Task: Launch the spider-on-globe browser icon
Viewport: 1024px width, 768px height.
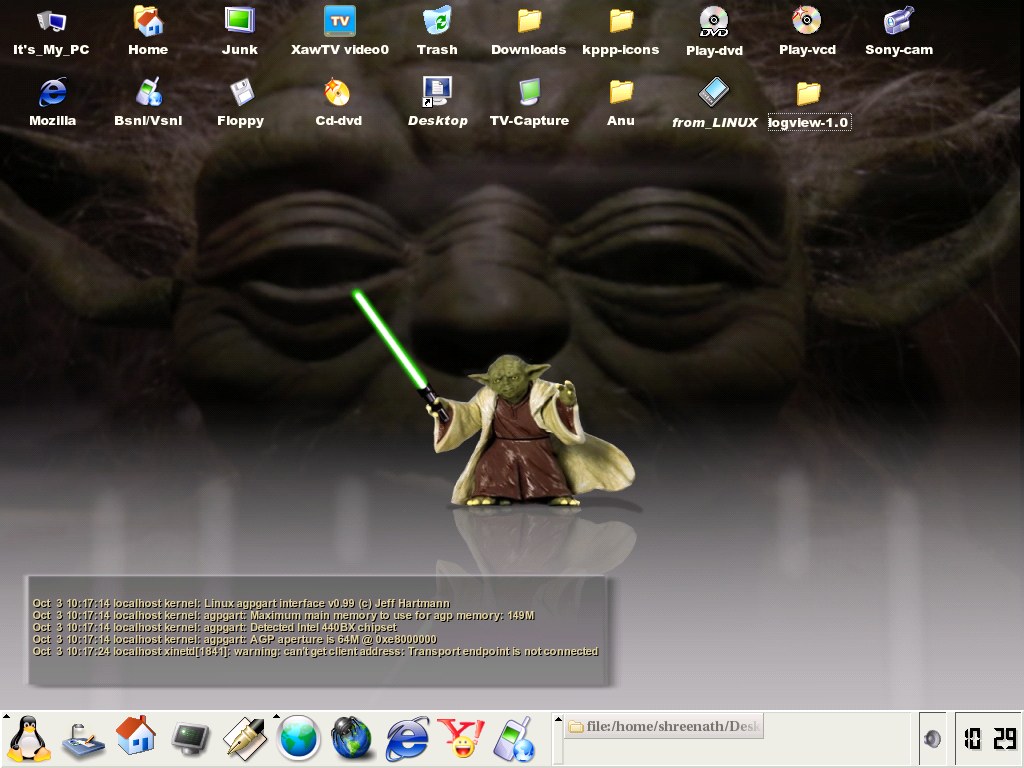Action: pos(352,739)
